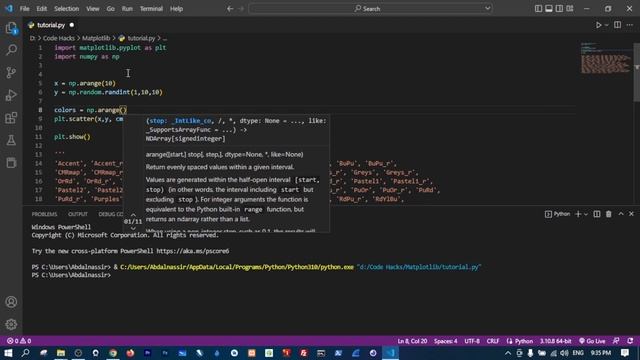Add a new terminal with plus icon
640x360 pixels.
coord(578,214)
